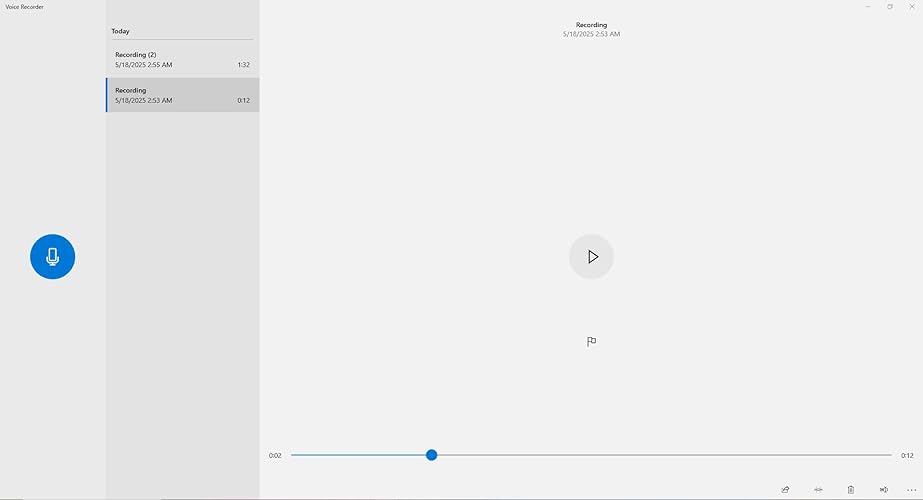Click the 0:02 elapsed time label
Image resolution: width=923 pixels, height=500 pixels.
(275, 455)
